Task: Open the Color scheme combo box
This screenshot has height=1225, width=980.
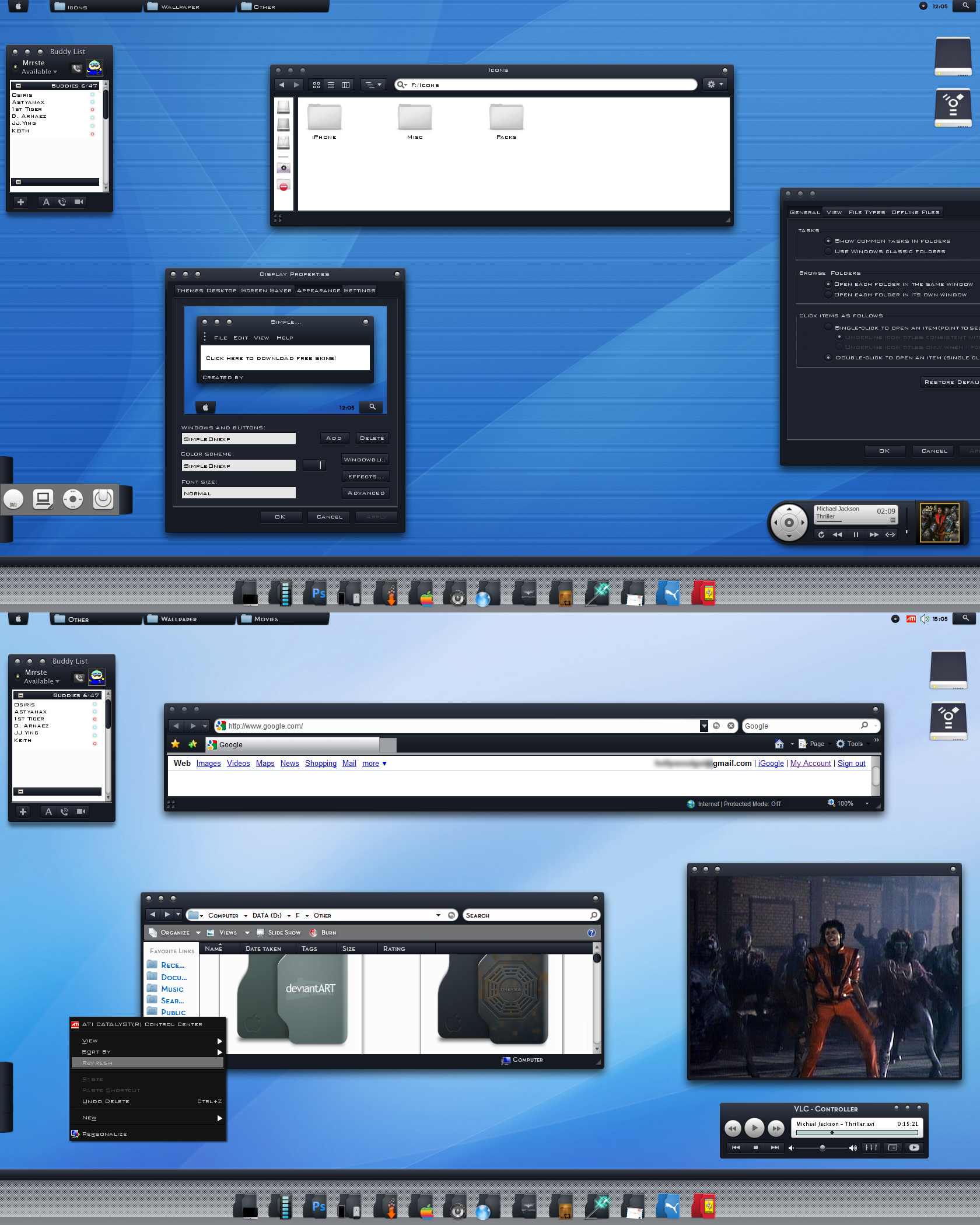Action: coord(239,466)
